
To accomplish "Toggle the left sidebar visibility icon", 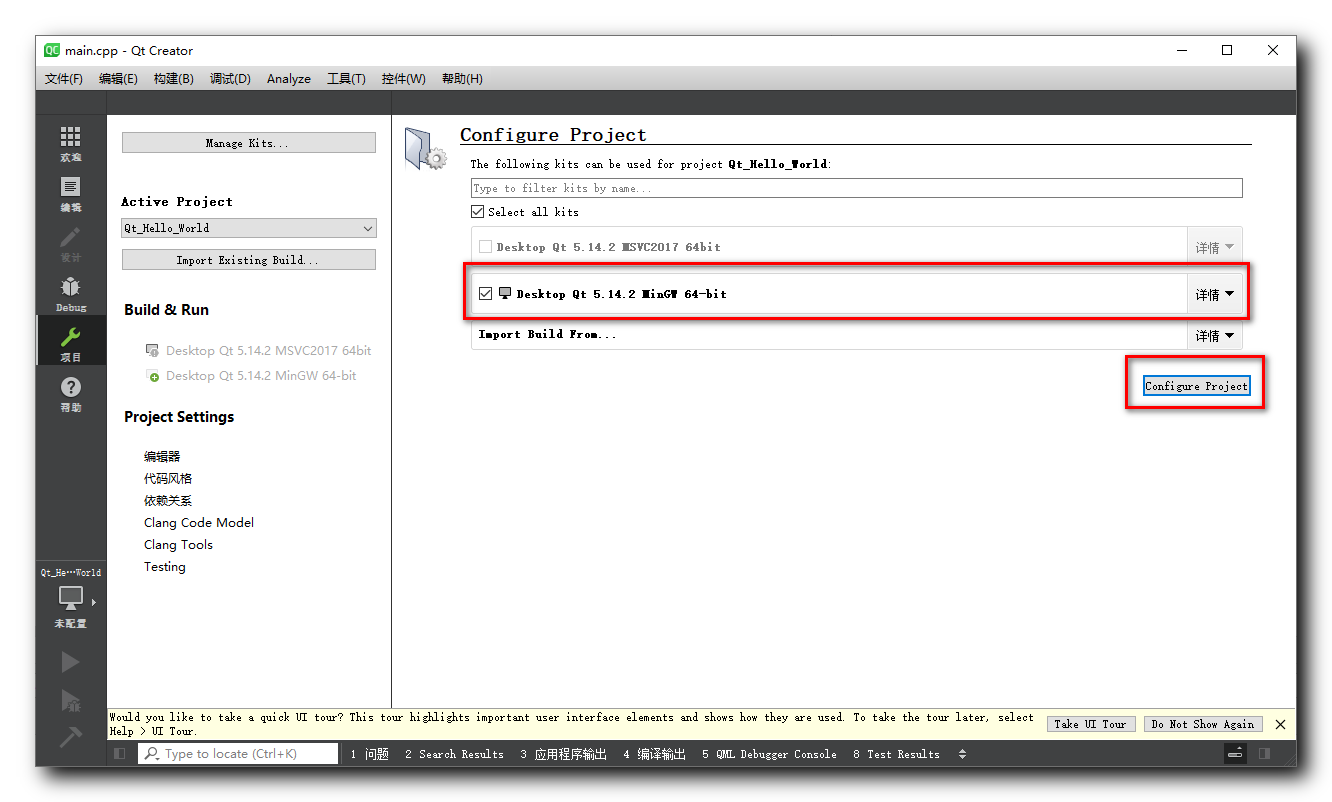I will [119, 754].
